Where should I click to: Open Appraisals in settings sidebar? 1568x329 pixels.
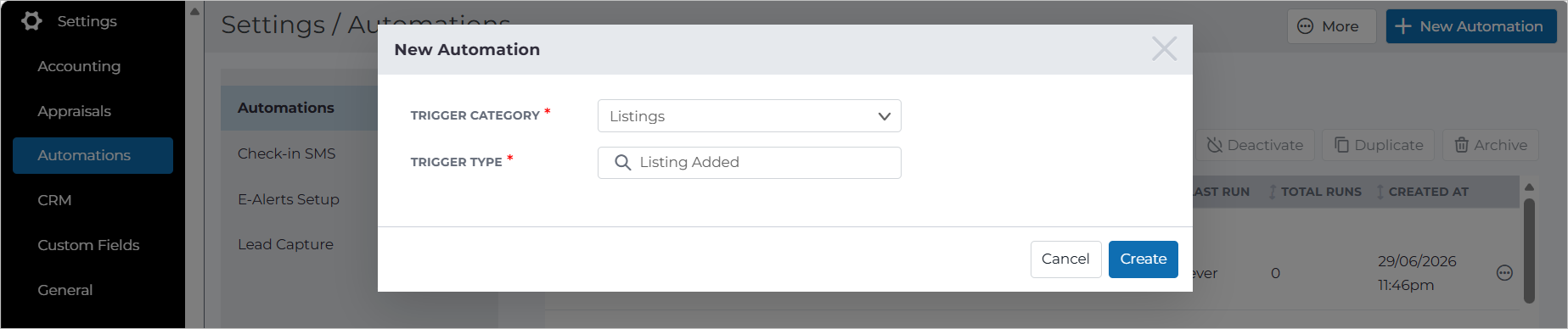(74, 111)
